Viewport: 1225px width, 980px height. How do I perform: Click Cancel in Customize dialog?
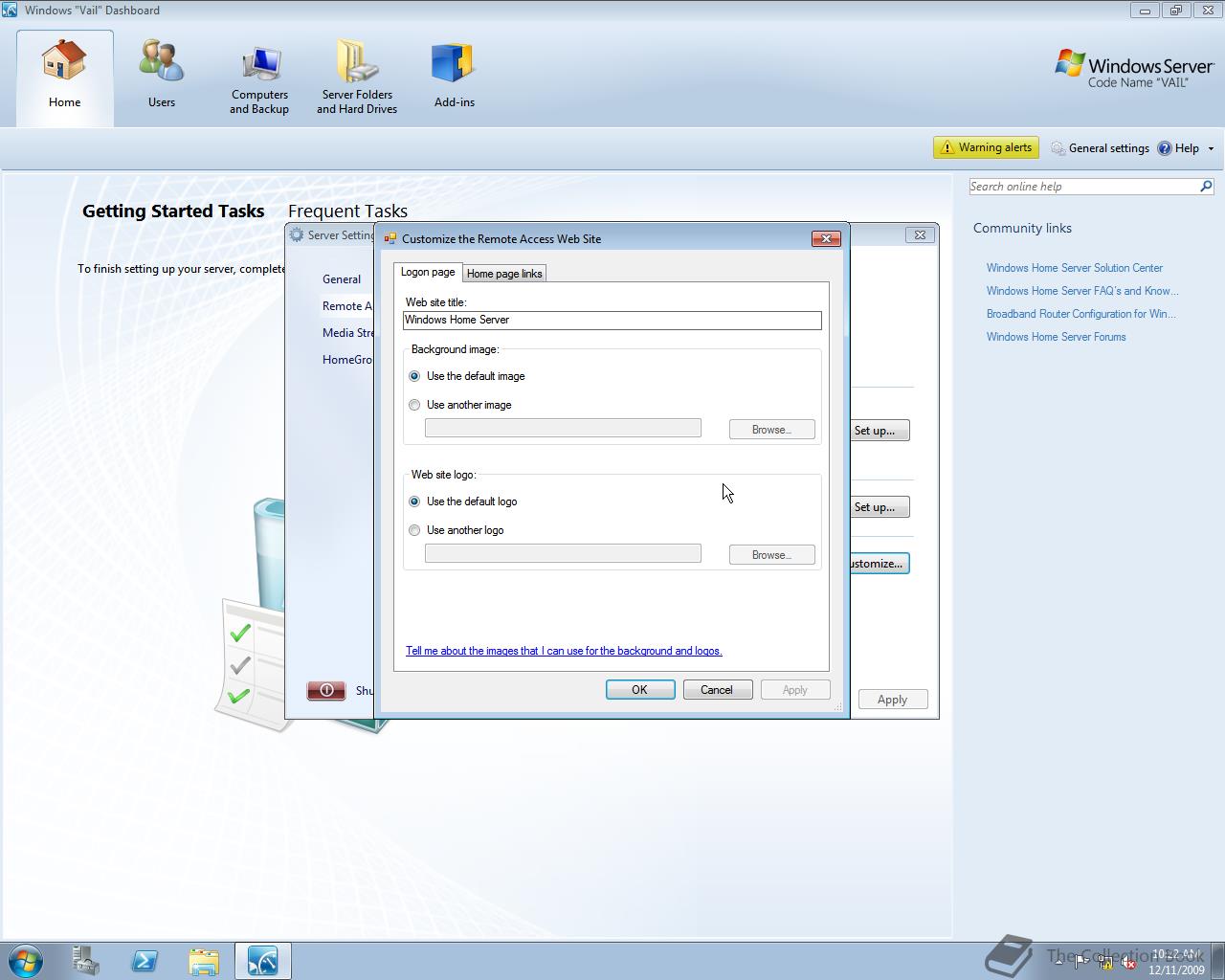click(717, 690)
